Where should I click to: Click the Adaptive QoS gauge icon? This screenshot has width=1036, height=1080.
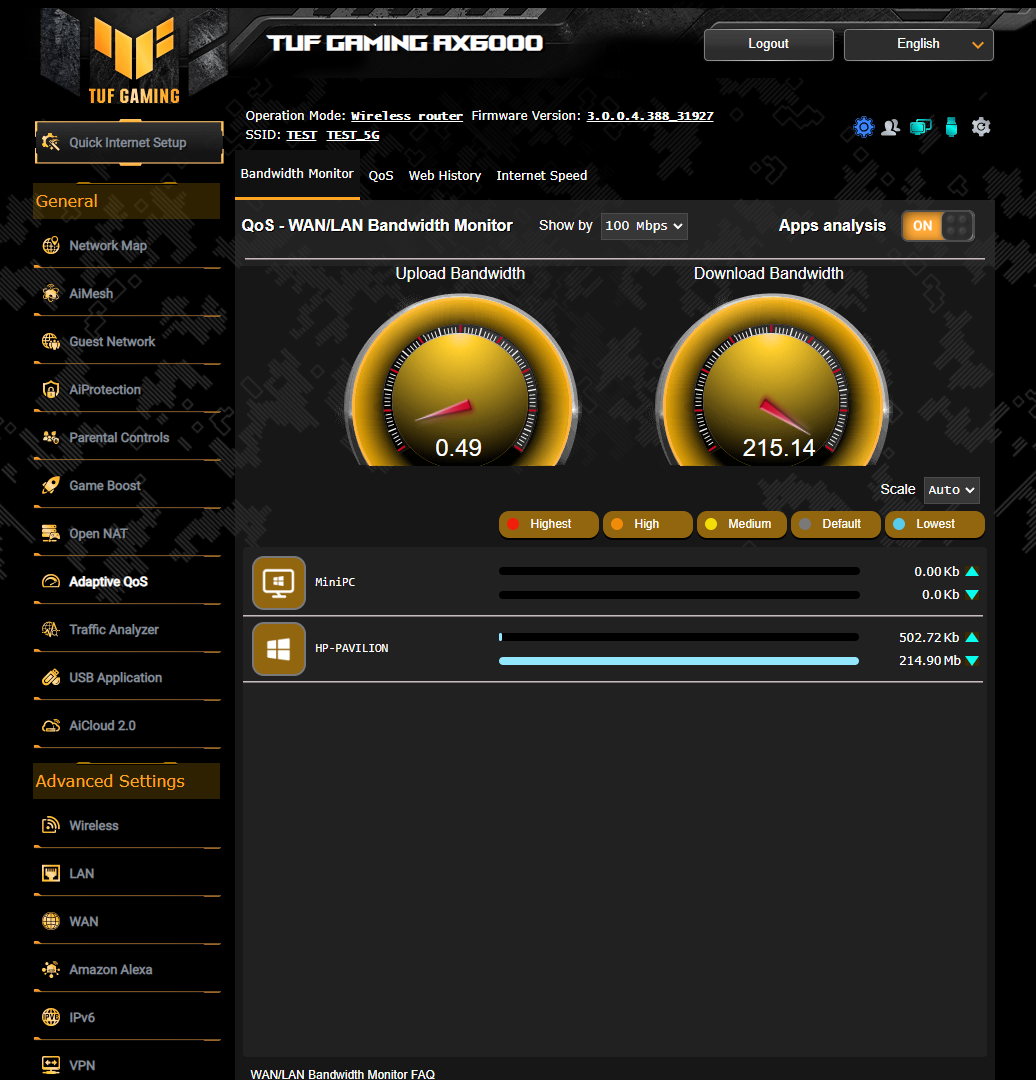(51, 581)
